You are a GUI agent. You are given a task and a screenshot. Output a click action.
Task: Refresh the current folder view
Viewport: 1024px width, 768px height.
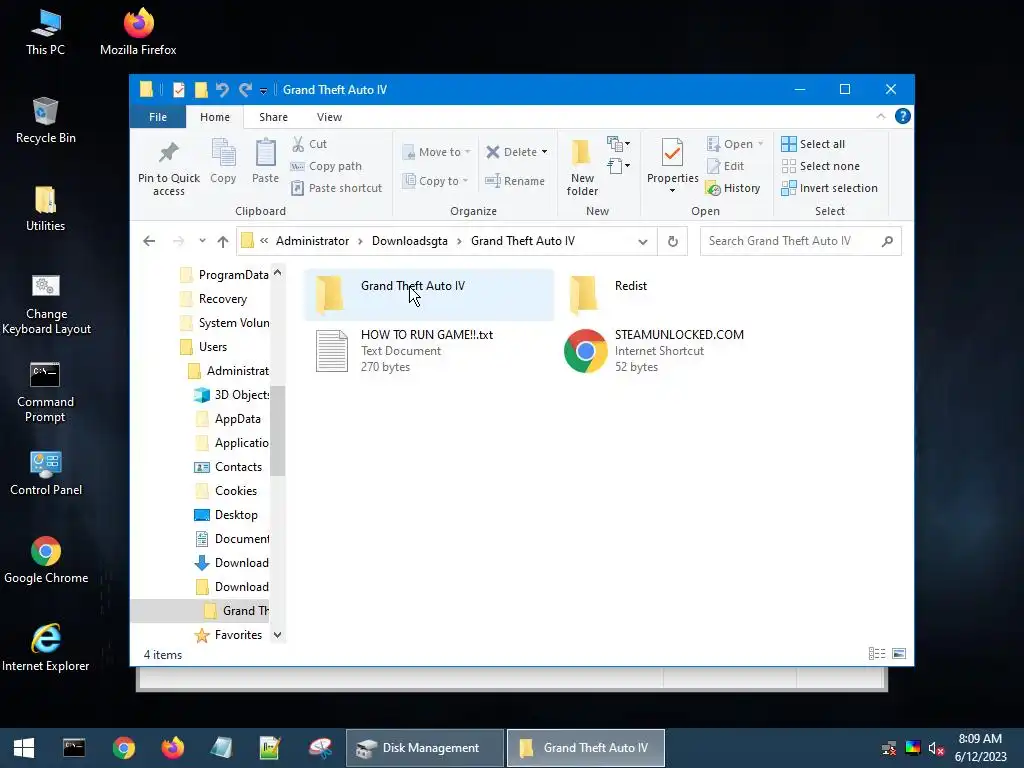[673, 242]
